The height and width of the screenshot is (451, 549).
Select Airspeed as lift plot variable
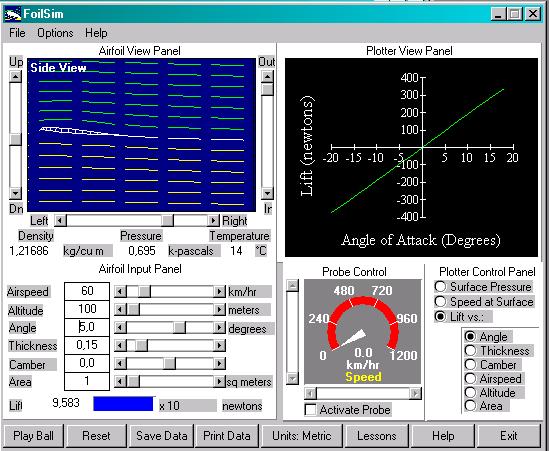[470, 379]
